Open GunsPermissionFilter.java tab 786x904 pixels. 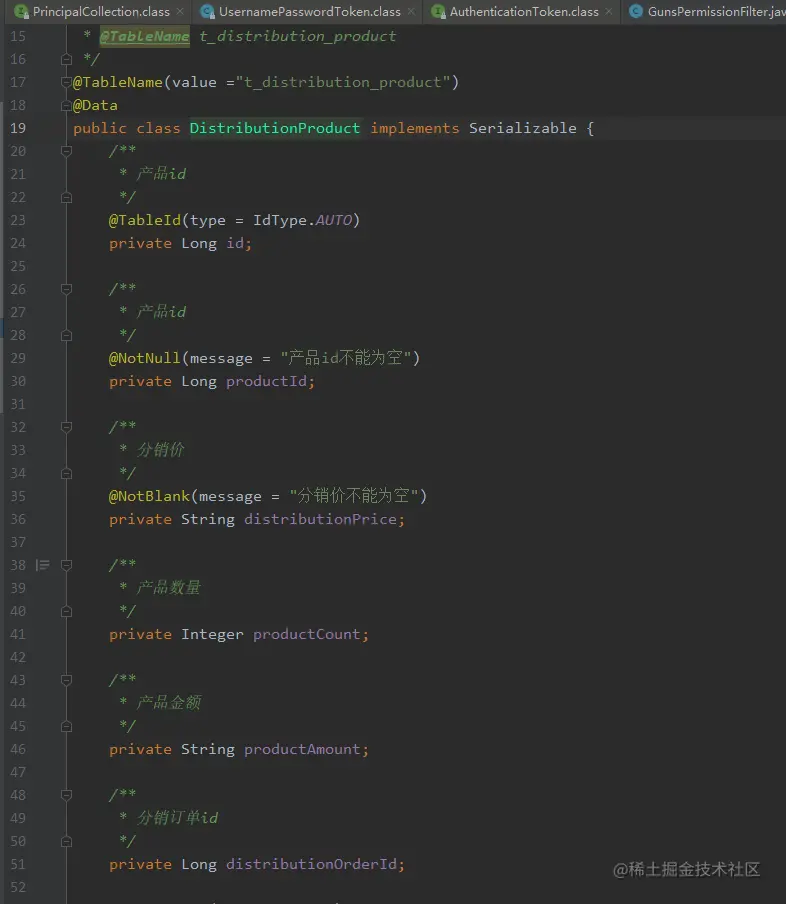click(716, 12)
